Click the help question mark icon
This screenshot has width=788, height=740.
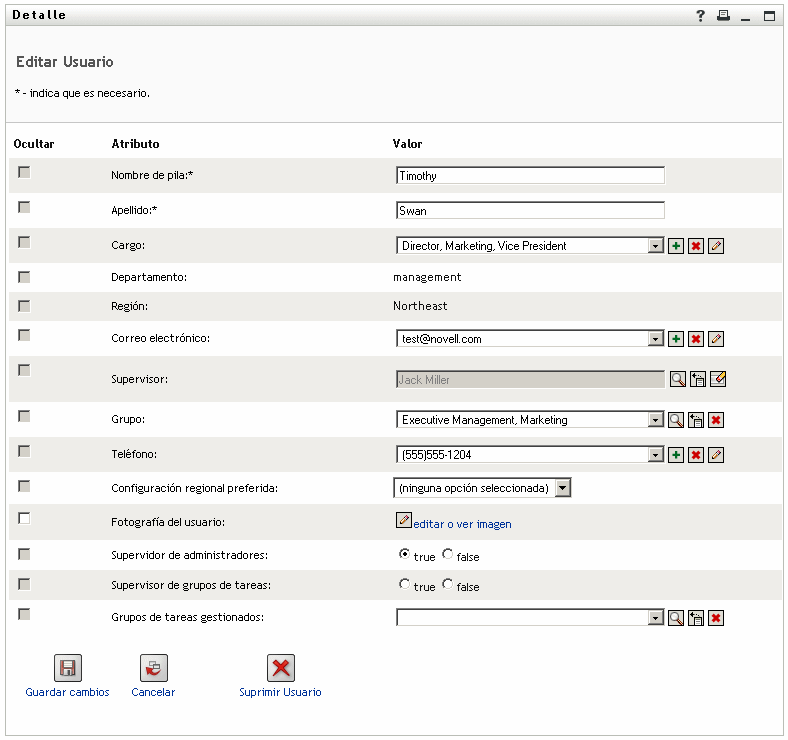[x=701, y=16]
